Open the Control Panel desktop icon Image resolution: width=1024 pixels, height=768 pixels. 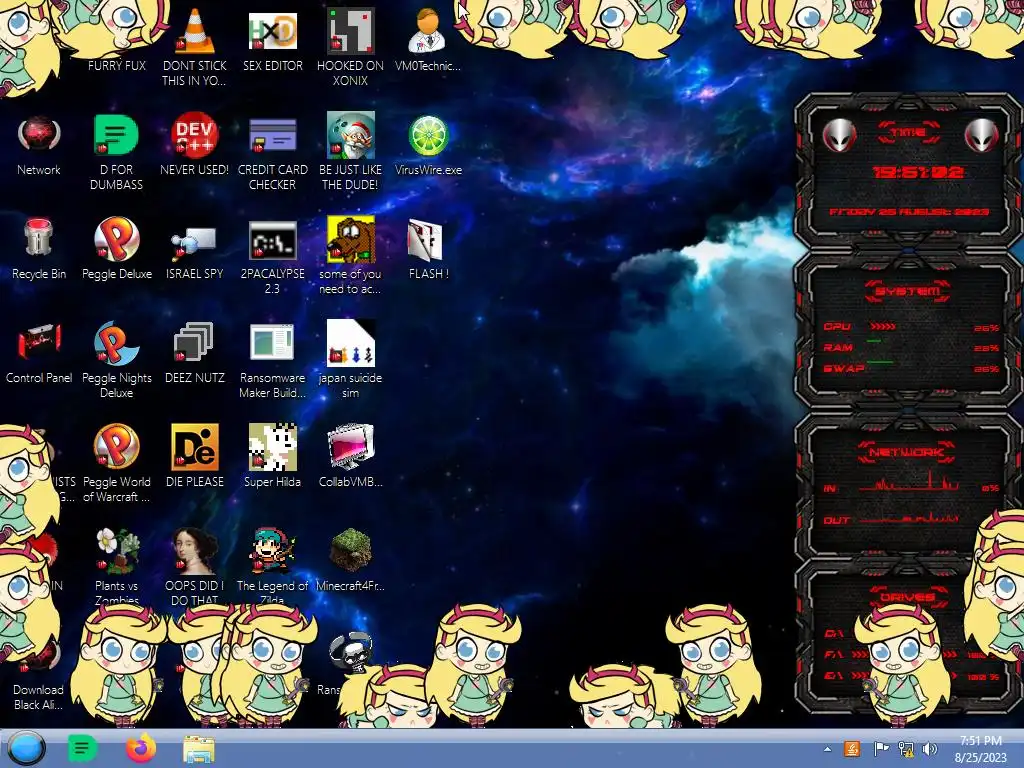[x=39, y=353]
